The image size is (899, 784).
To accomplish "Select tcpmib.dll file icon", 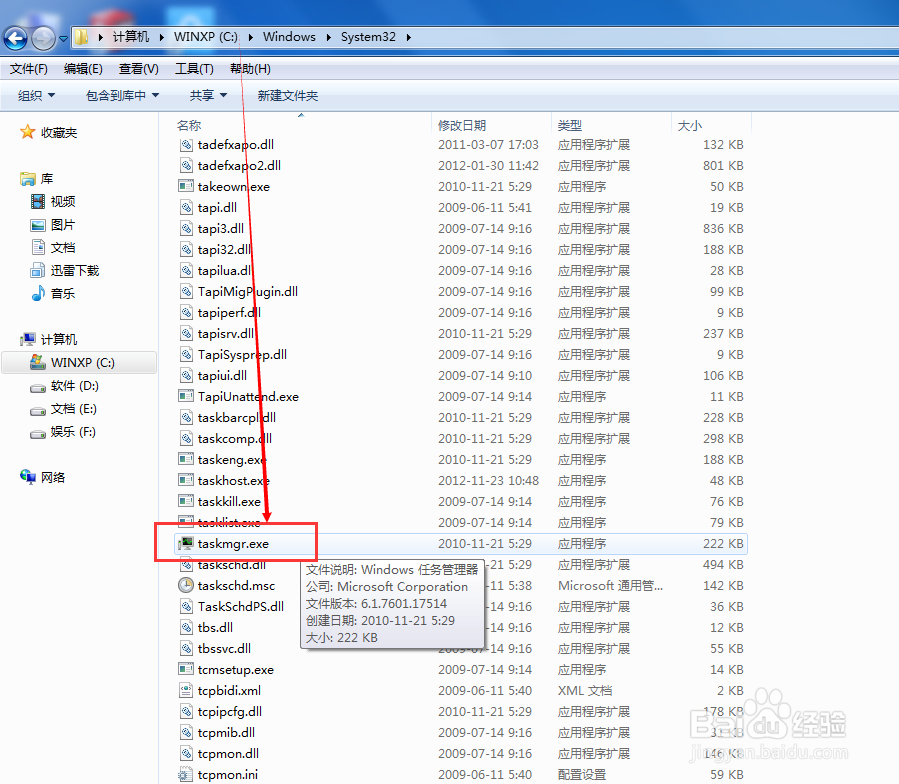I will pyautogui.click(x=186, y=732).
